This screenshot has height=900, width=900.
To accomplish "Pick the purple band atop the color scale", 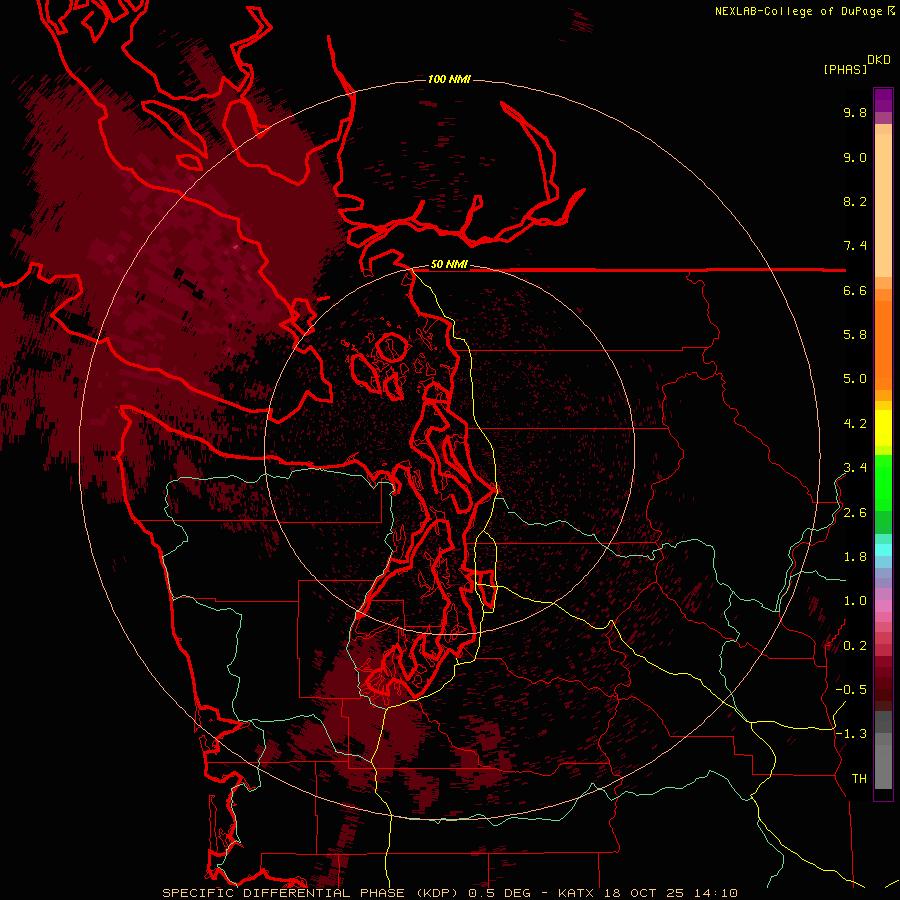I will tap(883, 100).
